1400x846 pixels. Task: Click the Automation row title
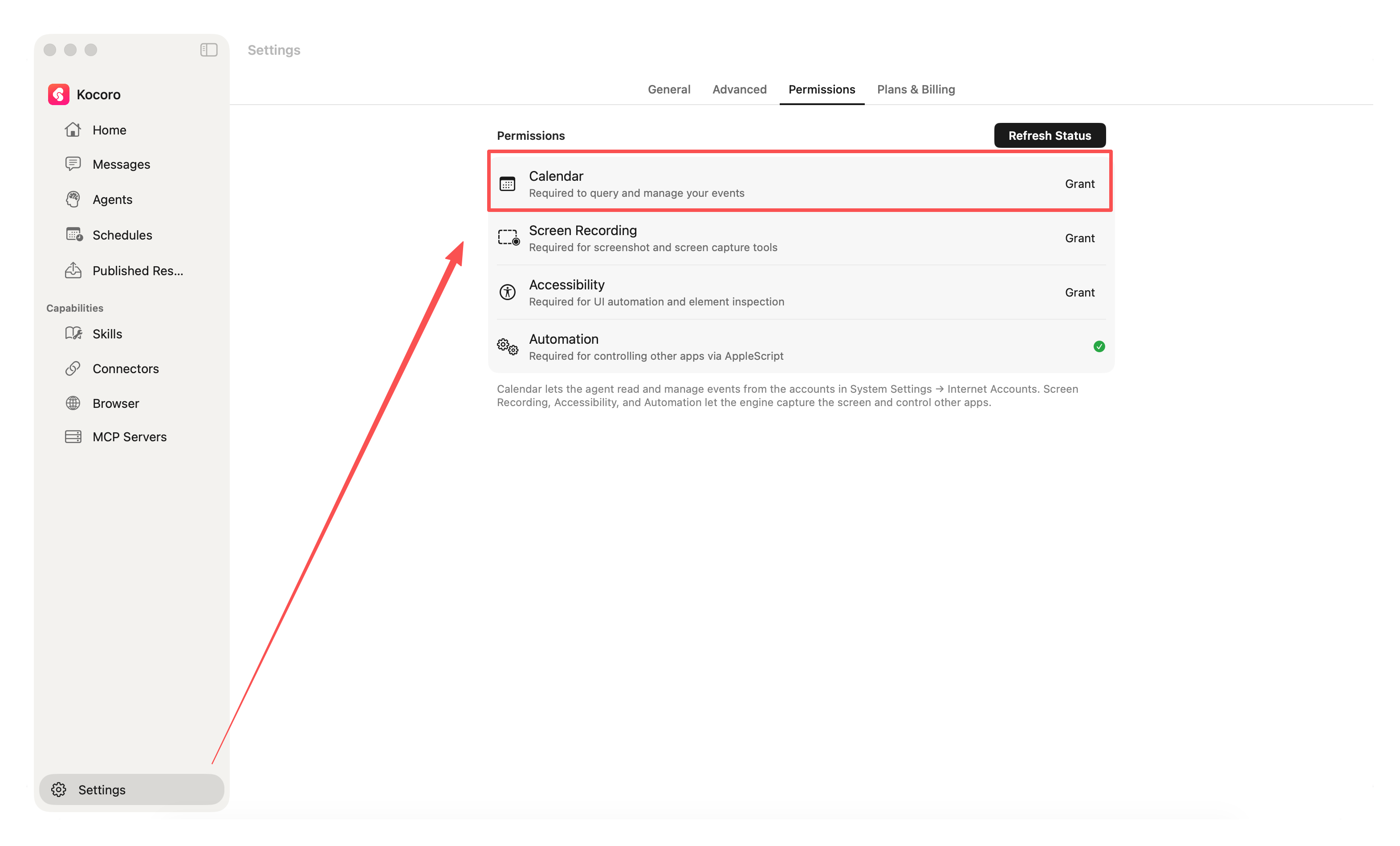[563, 339]
